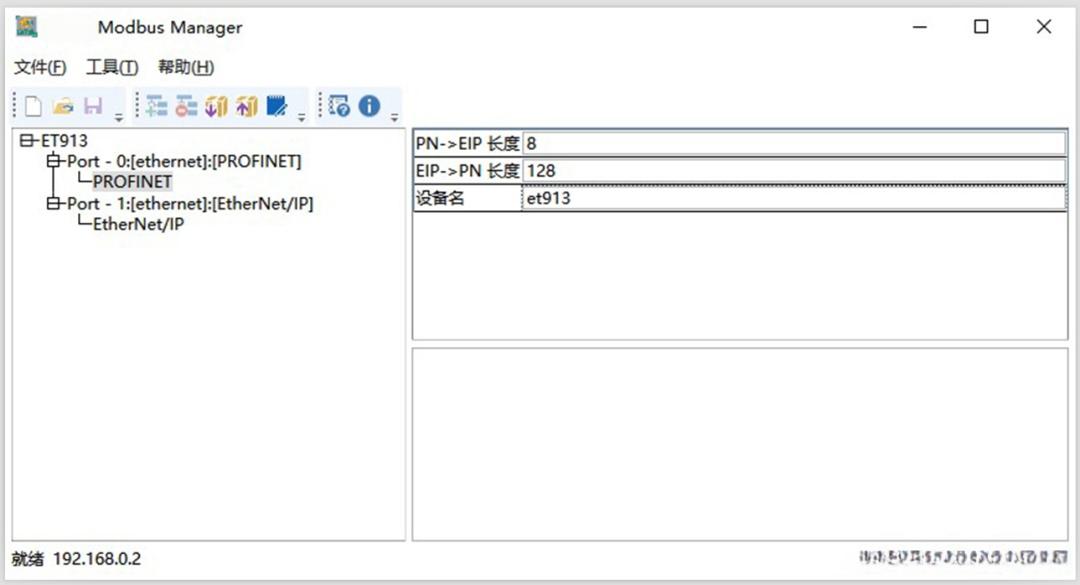Select the EtherNet/IP child node
Image resolution: width=1080 pixels, height=585 pixels.
138,224
